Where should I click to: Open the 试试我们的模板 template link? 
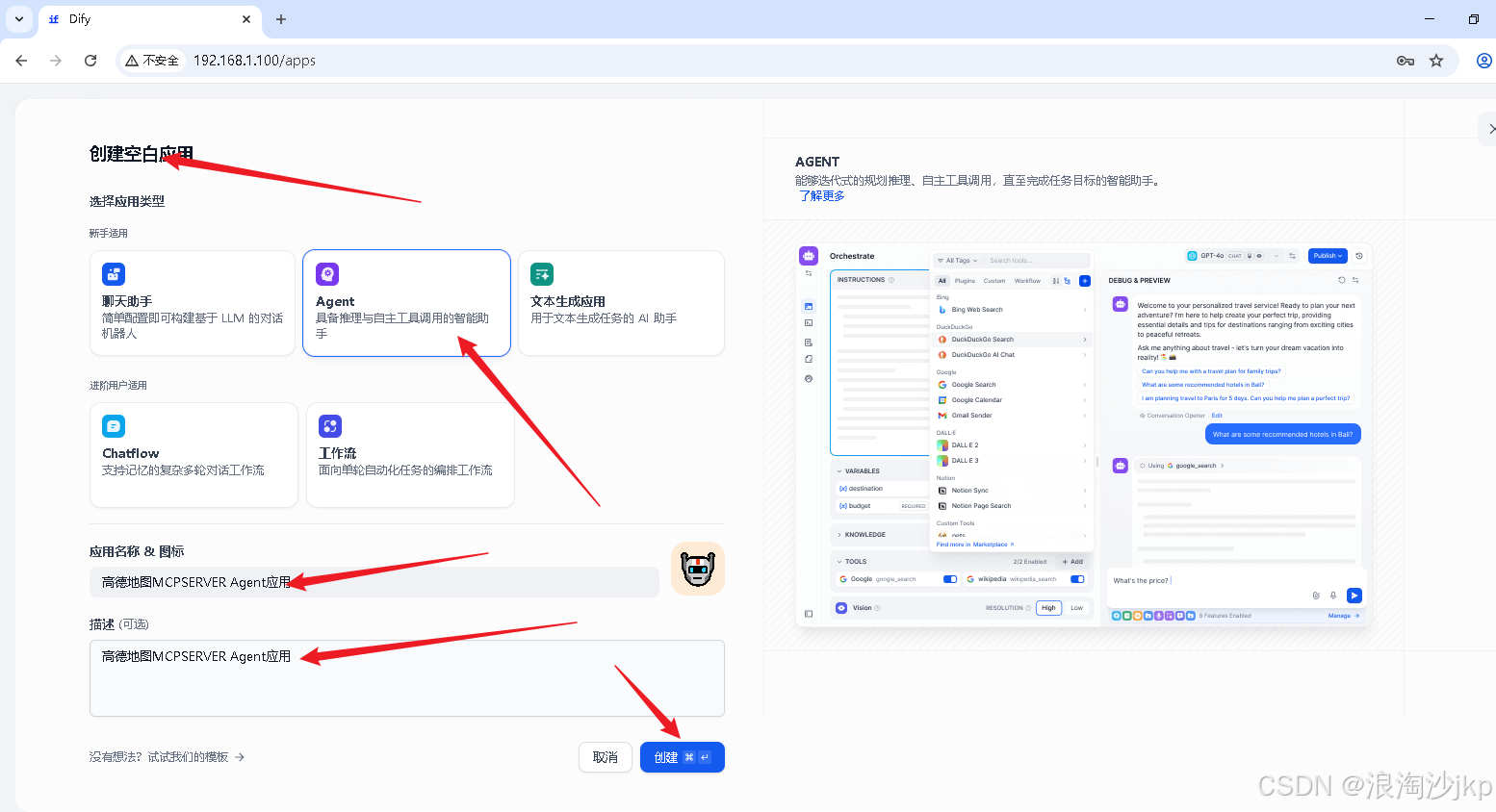click(x=196, y=757)
